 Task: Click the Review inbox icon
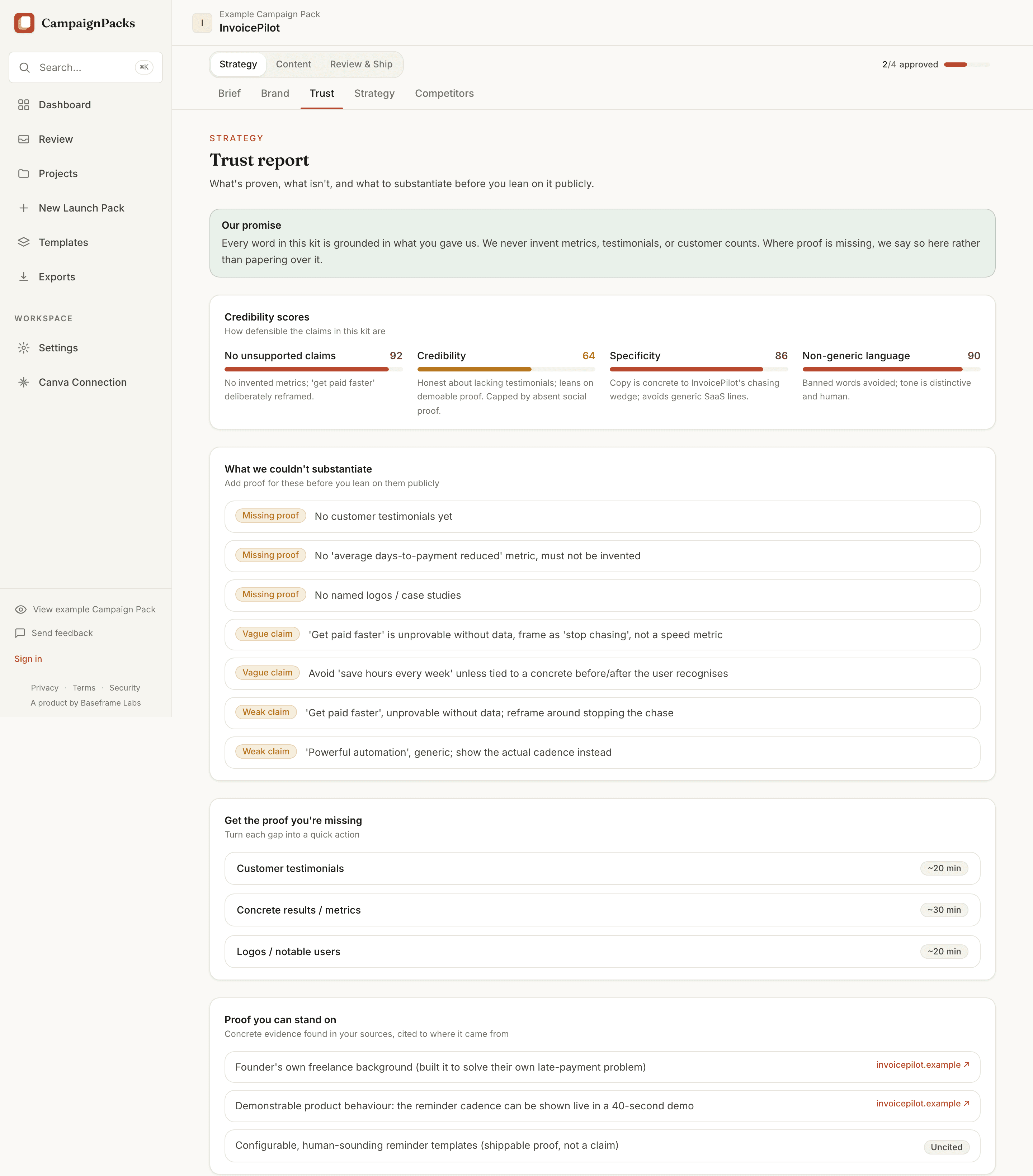(24, 139)
